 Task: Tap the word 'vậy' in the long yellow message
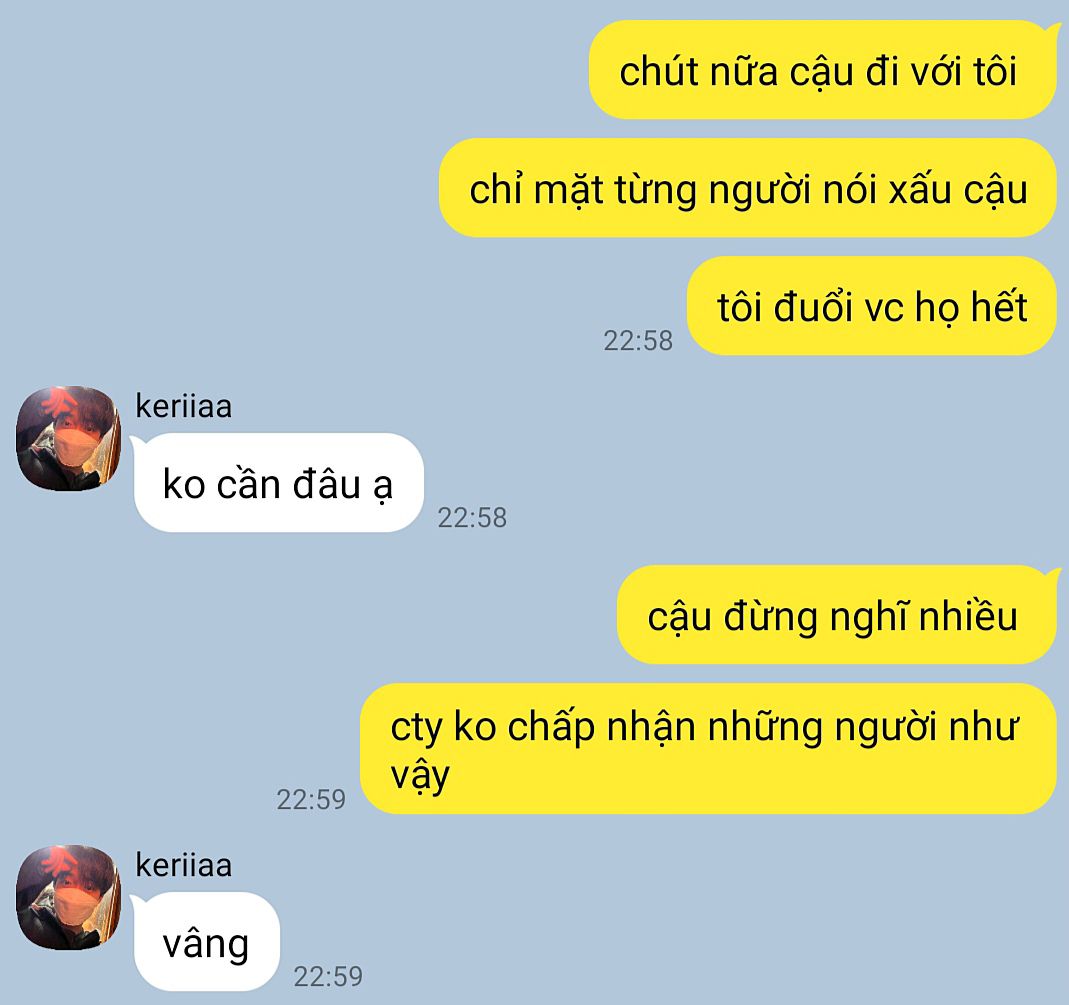click(x=420, y=776)
